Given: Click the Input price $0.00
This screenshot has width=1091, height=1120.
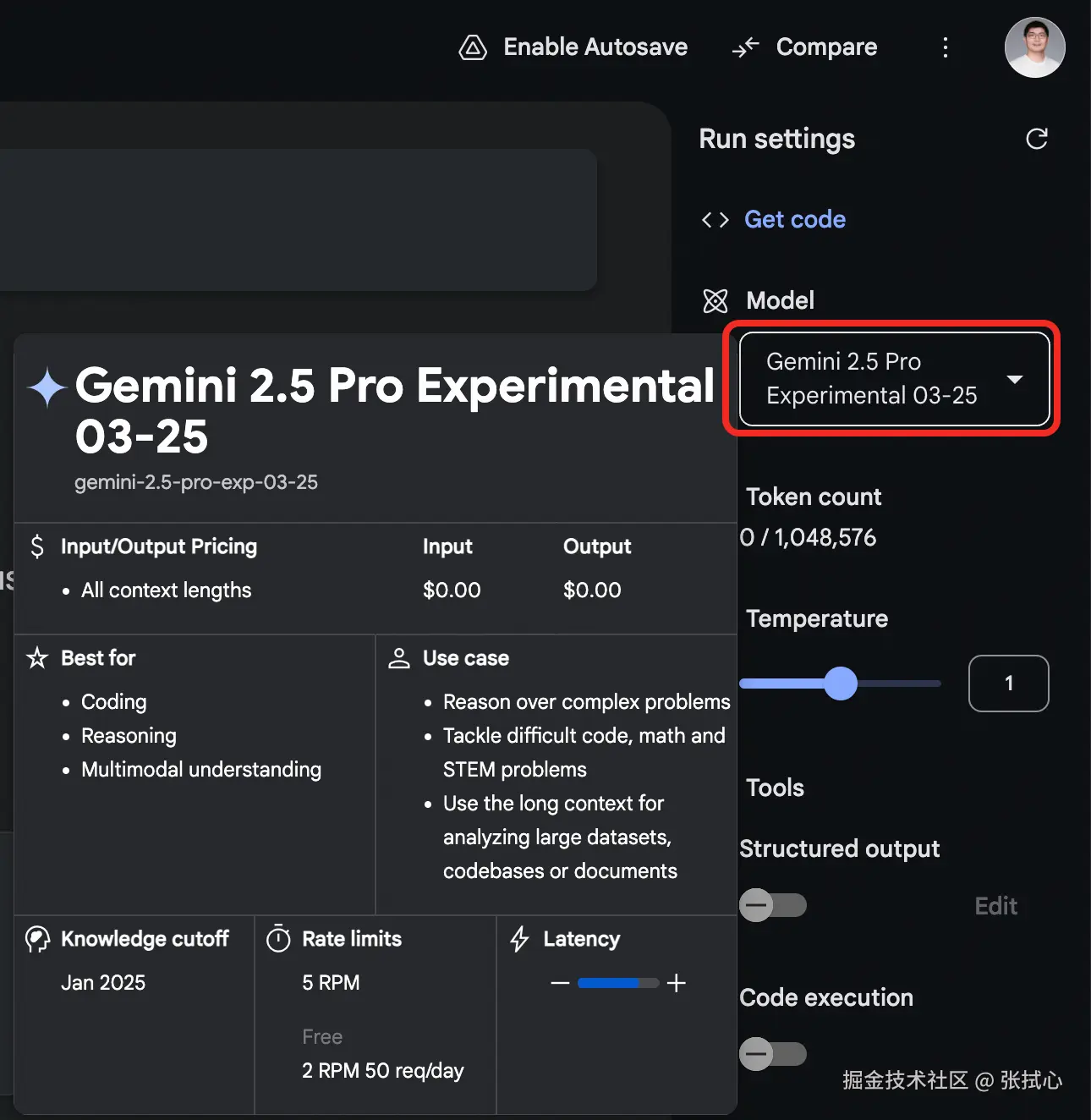Looking at the screenshot, I should [452, 590].
